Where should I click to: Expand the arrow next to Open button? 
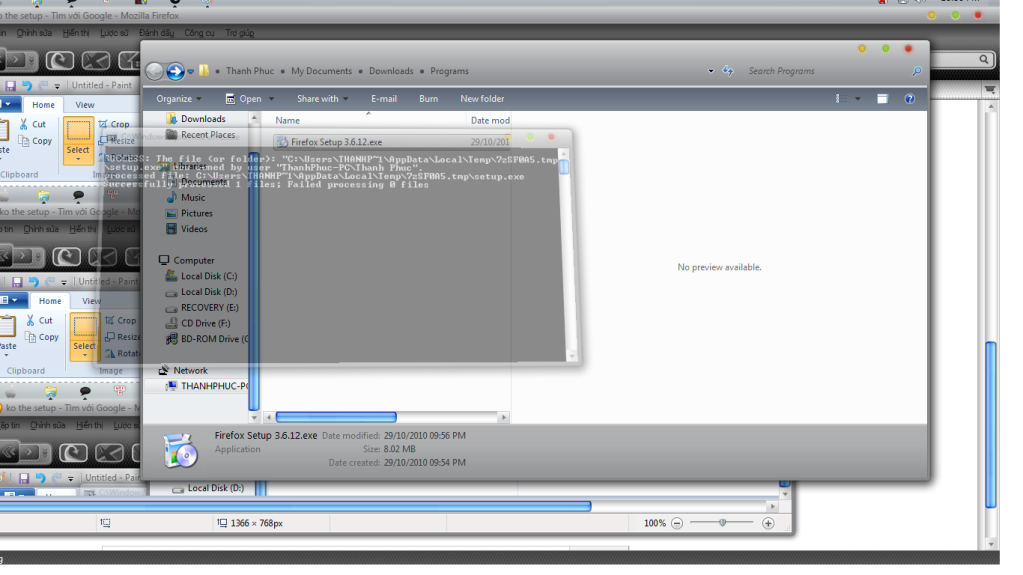click(270, 99)
